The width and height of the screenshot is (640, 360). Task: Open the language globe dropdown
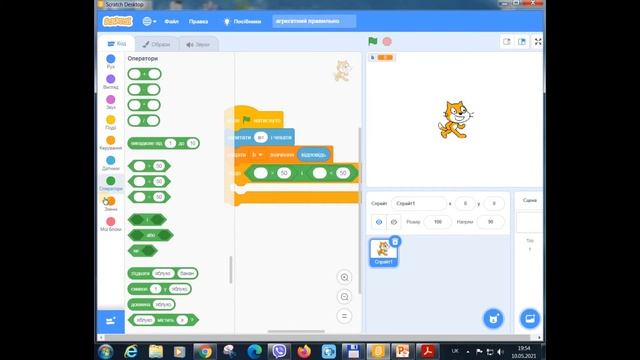point(149,21)
